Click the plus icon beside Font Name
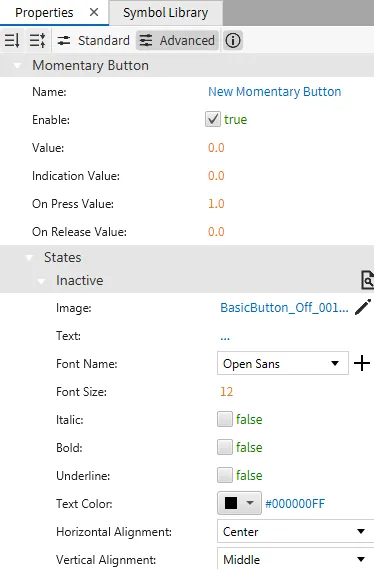Image resolution: width=374 pixels, height=569 pixels. point(362,363)
